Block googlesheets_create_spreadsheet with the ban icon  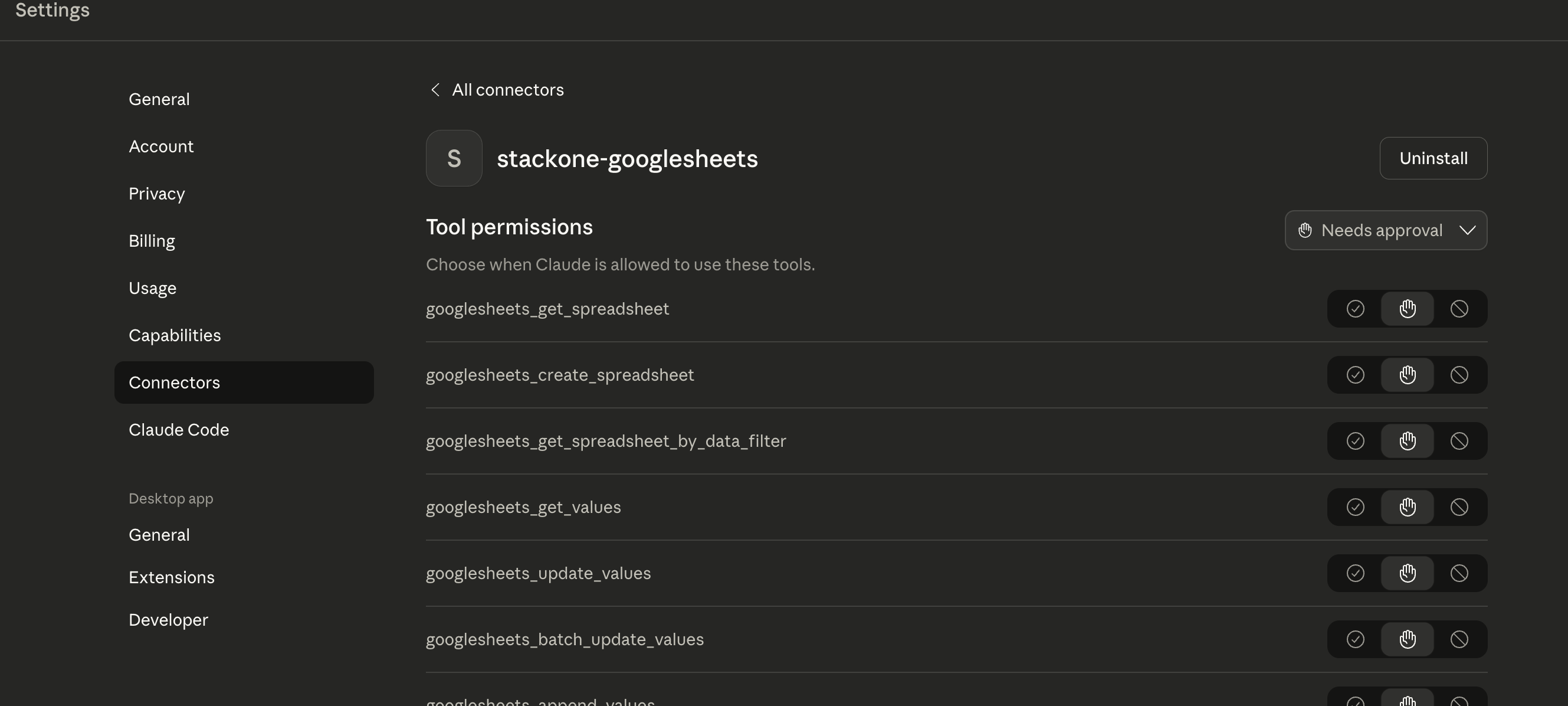(x=1459, y=375)
